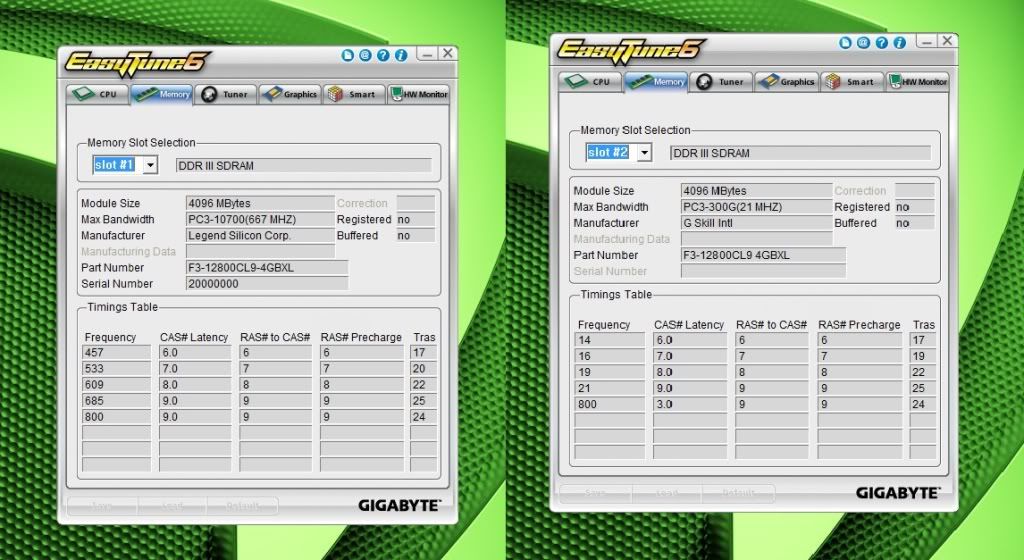The width and height of the screenshot is (1024, 560).
Task: Click 4096 MBytes module size, right window
Action: pos(756,191)
